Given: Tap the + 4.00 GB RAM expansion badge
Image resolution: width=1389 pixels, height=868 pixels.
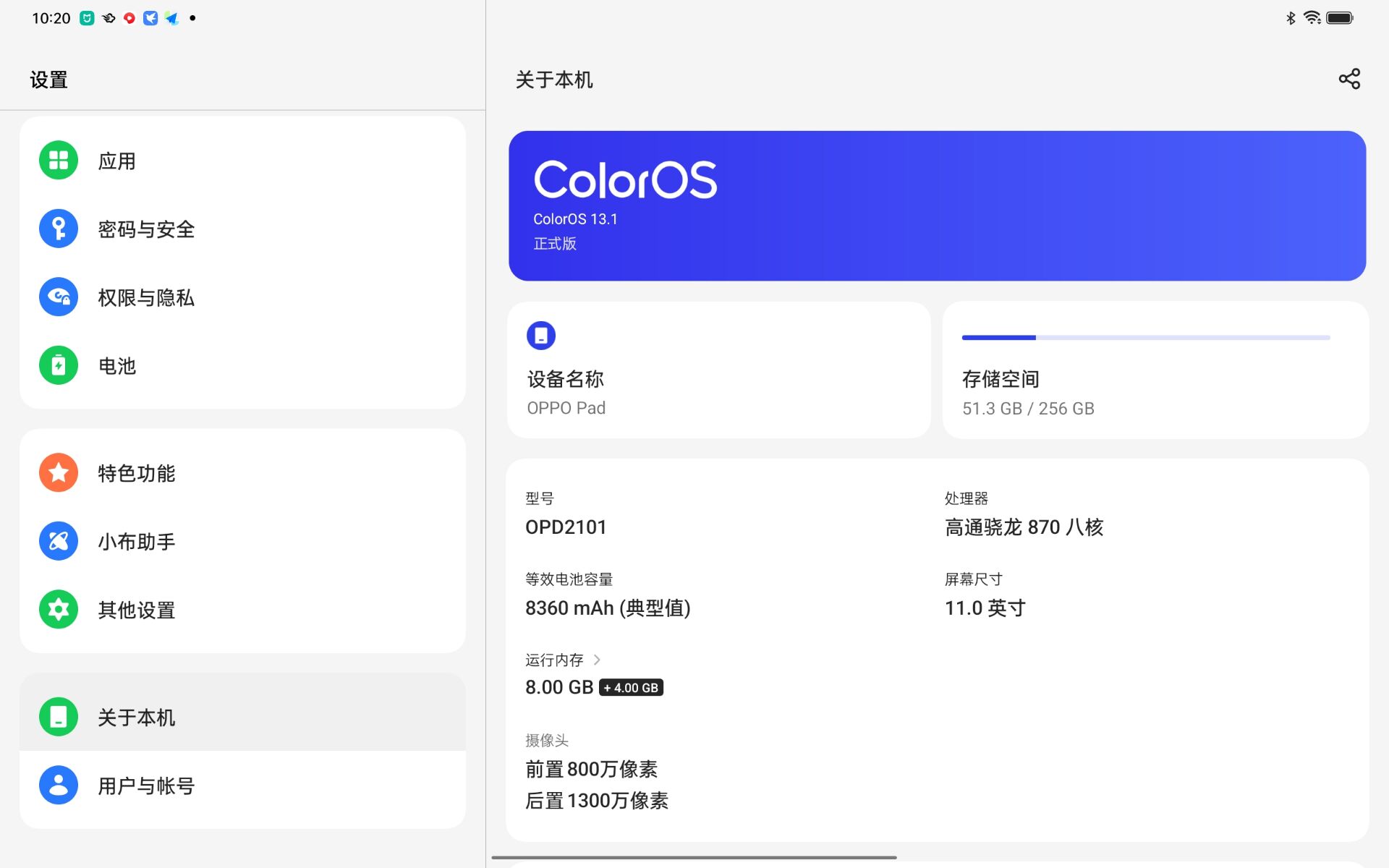Looking at the screenshot, I should point(631,688).
